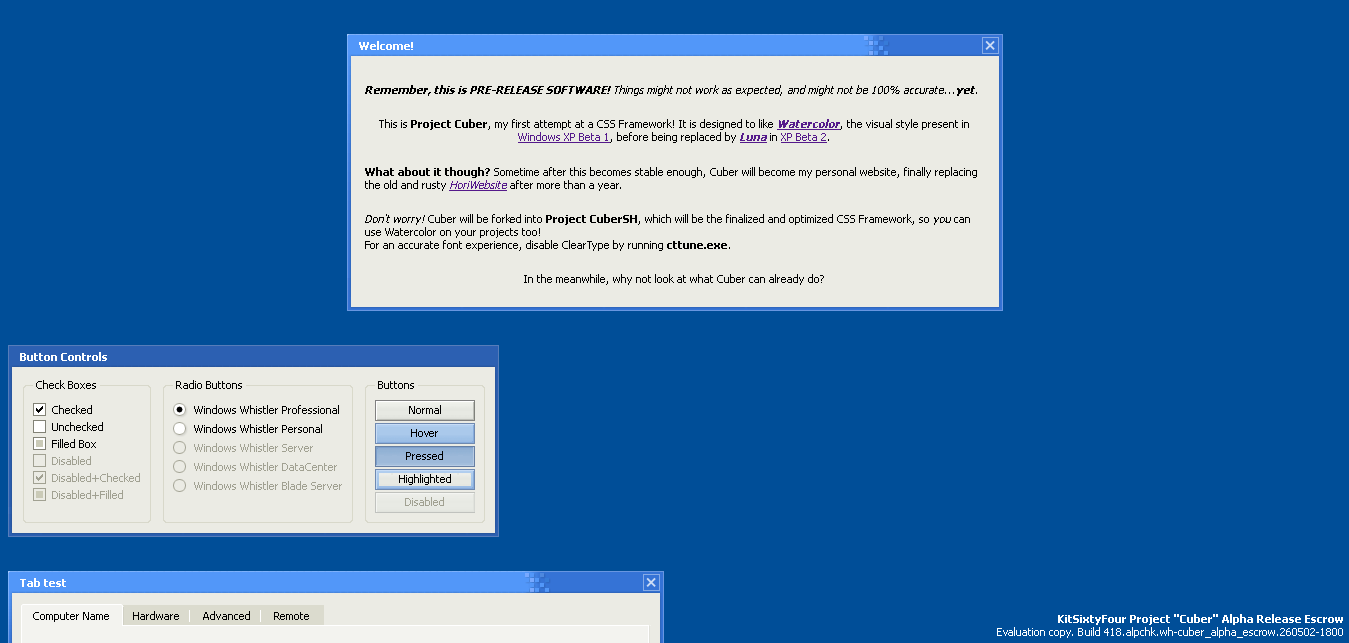Click the Normal button

425,410
